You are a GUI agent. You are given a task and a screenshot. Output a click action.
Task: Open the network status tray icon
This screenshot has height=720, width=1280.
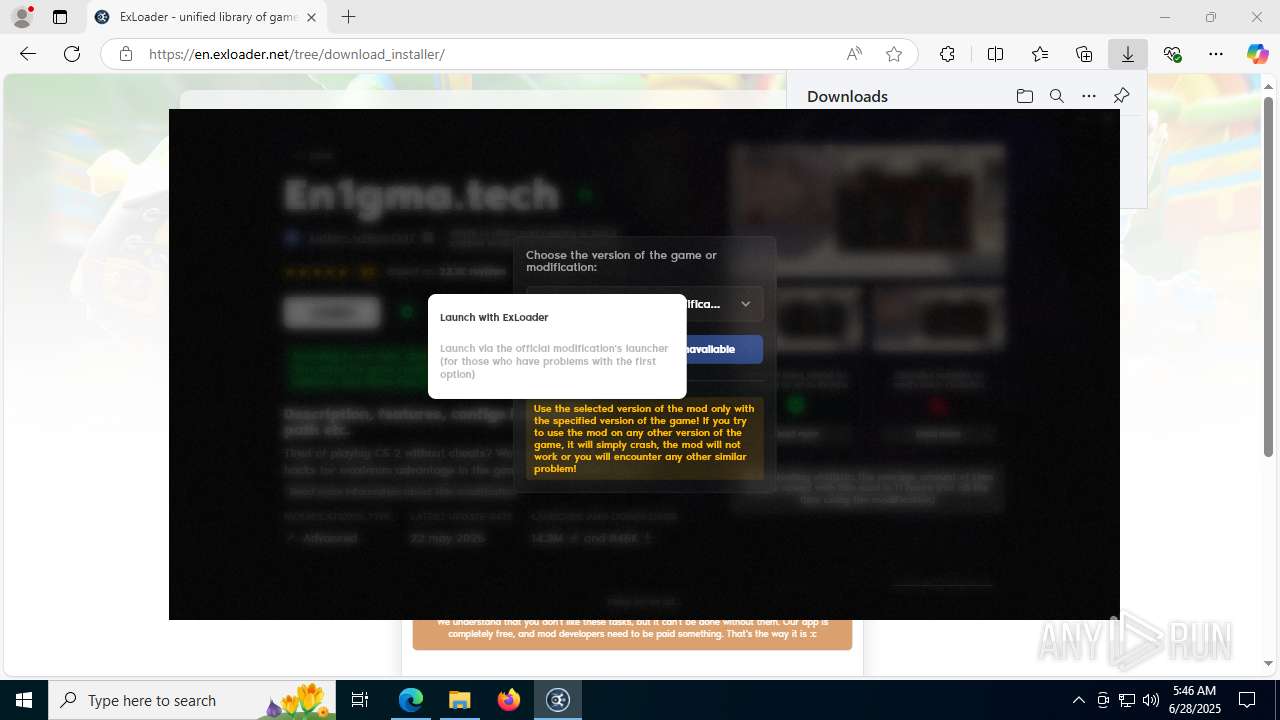tap(1127, 700)
